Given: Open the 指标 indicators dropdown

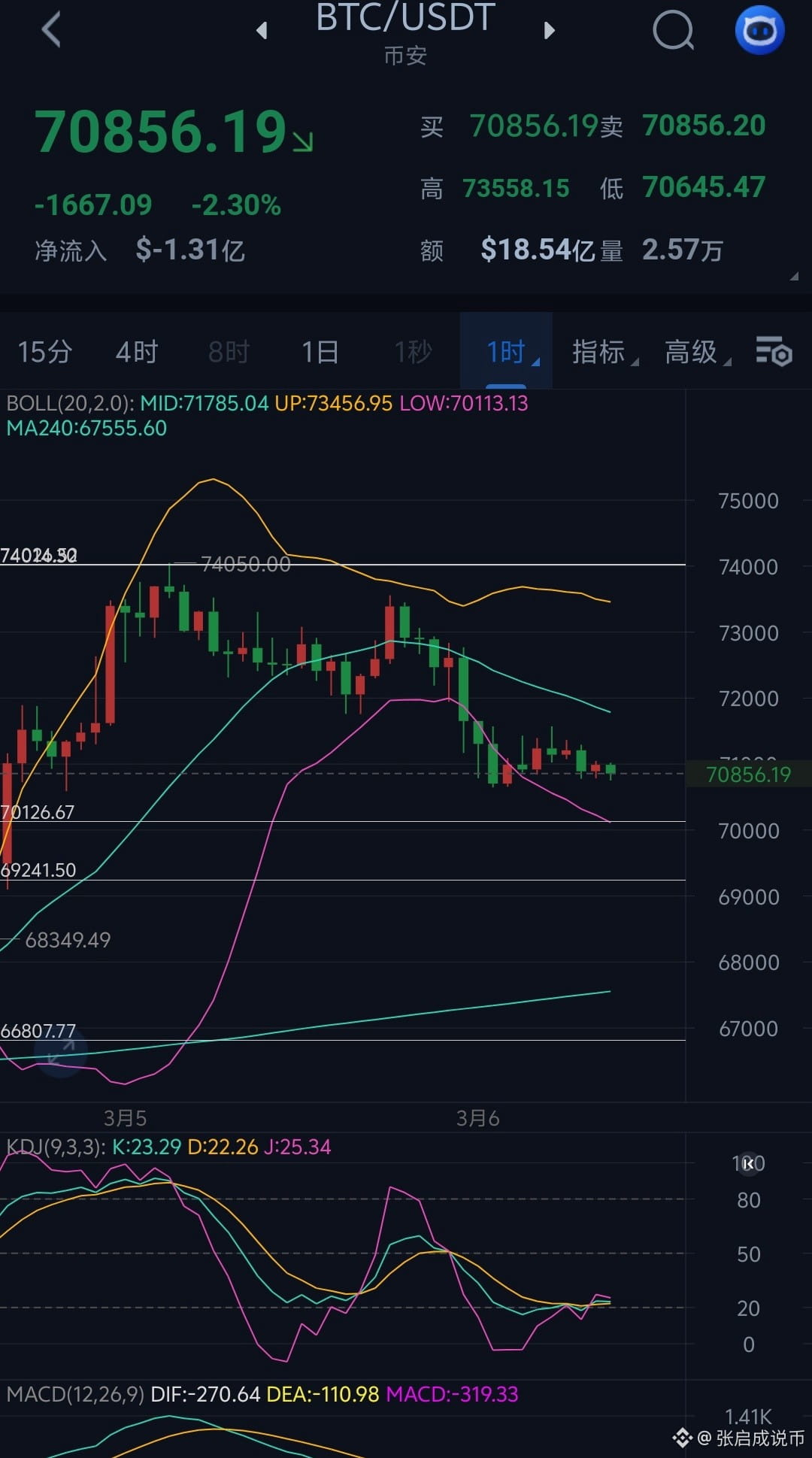Looking at the screenshot, I should 604,351.
